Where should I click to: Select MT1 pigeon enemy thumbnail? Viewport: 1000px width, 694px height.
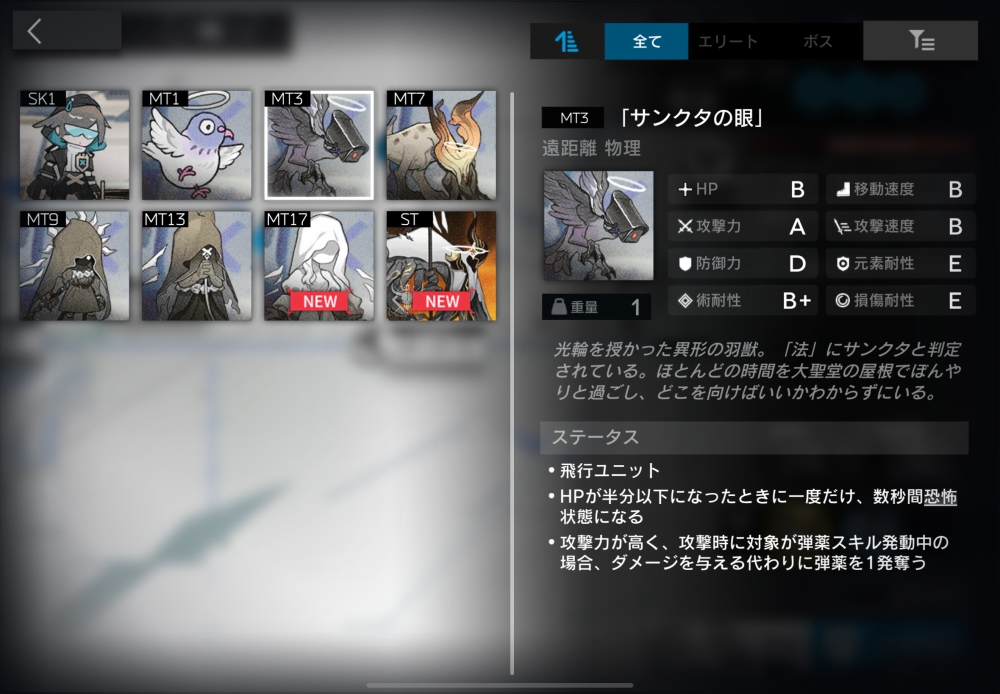click(197, 145)
